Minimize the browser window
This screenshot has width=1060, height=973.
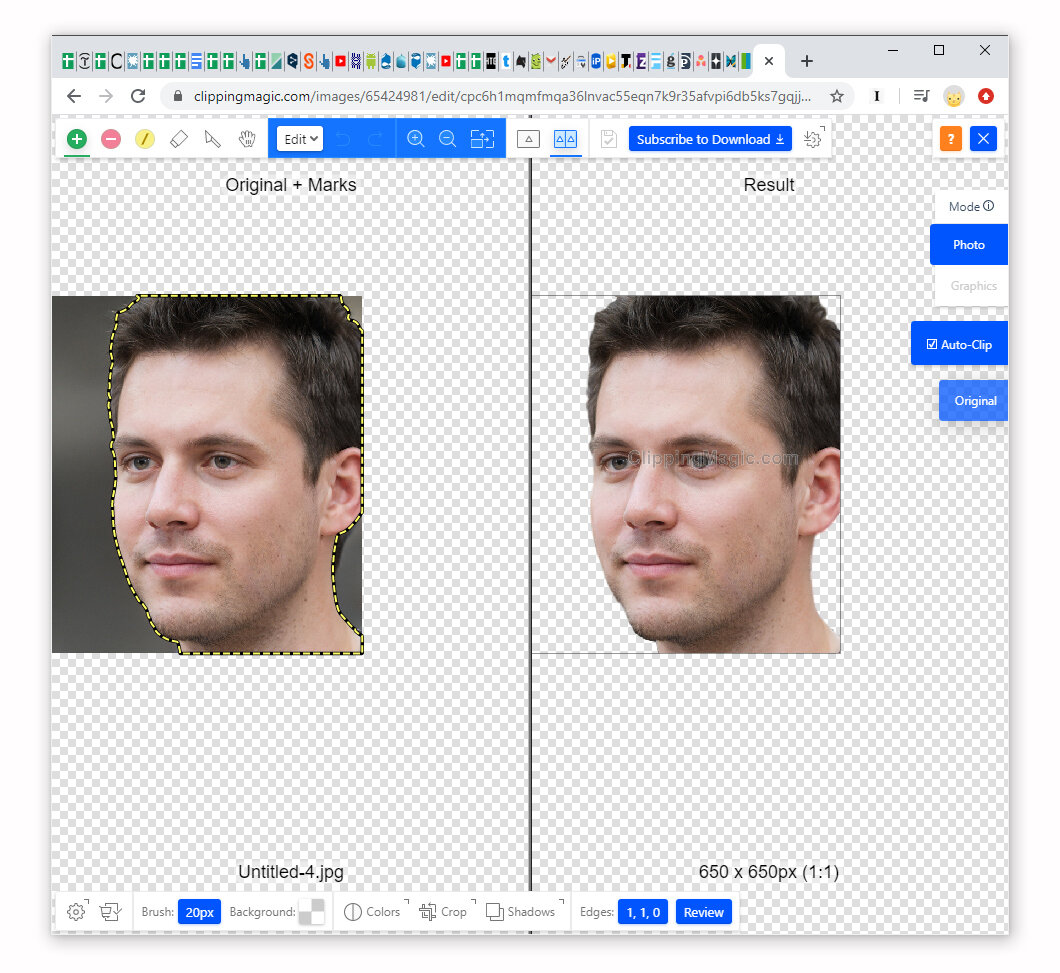coord(893,50)
